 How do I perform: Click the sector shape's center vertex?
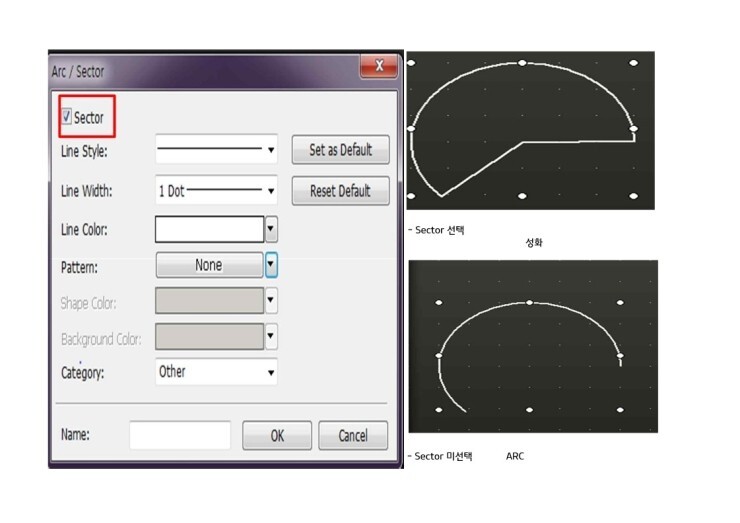click(x=522, y=142)
